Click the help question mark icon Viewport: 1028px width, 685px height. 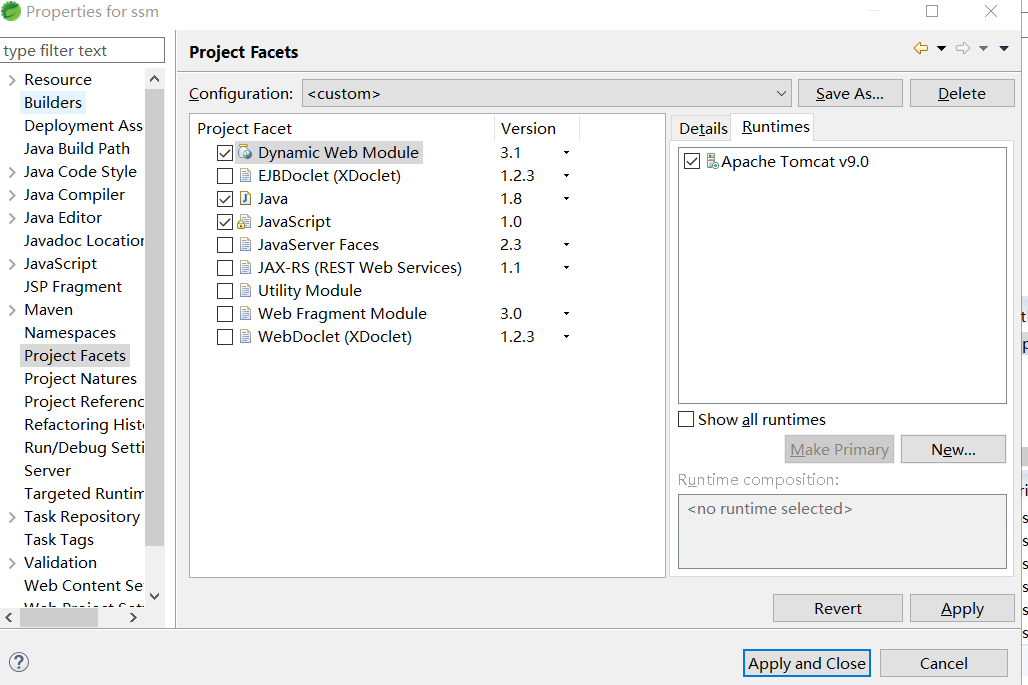click(19, 662)
